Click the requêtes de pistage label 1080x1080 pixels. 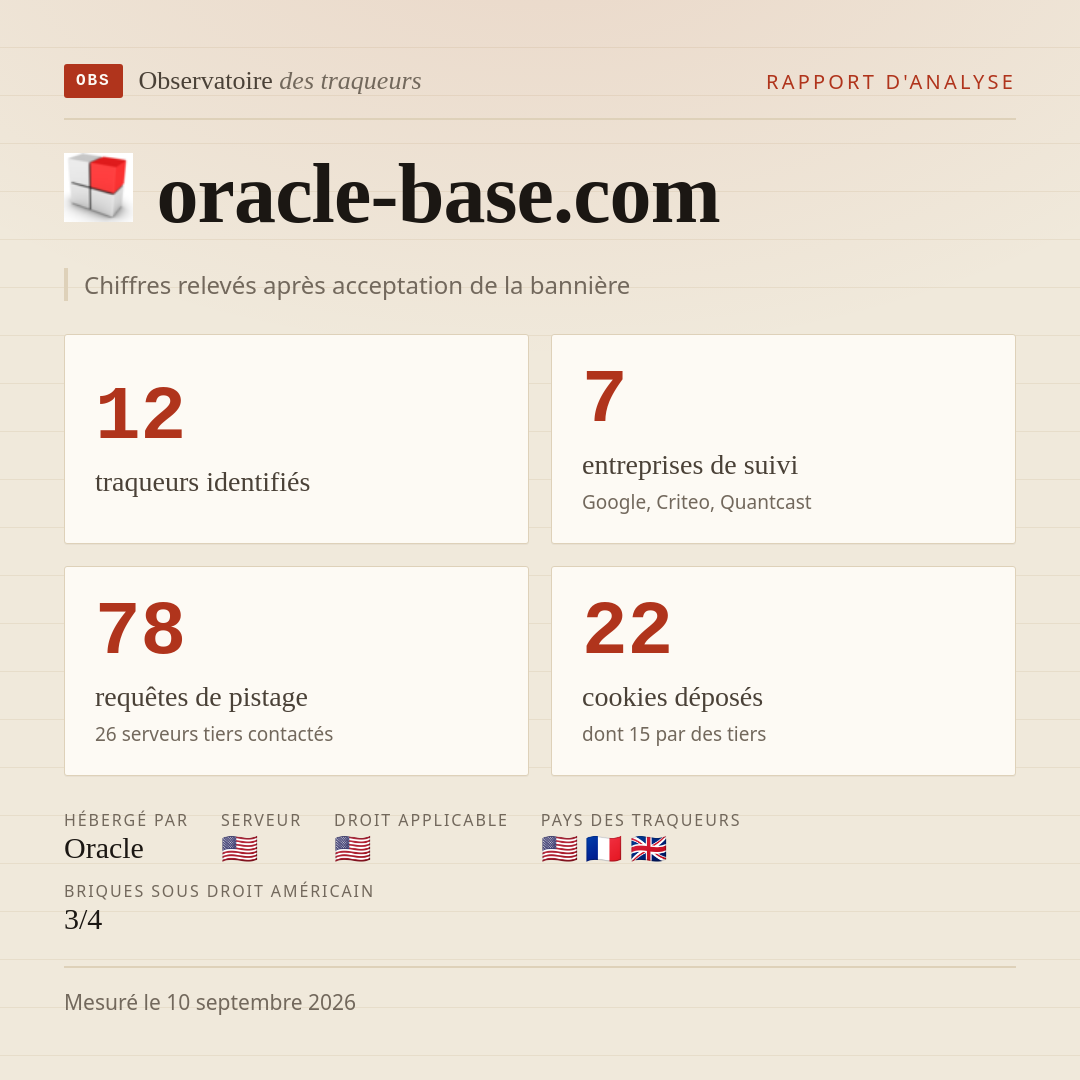pyautogui.click(x=201, y=697)
